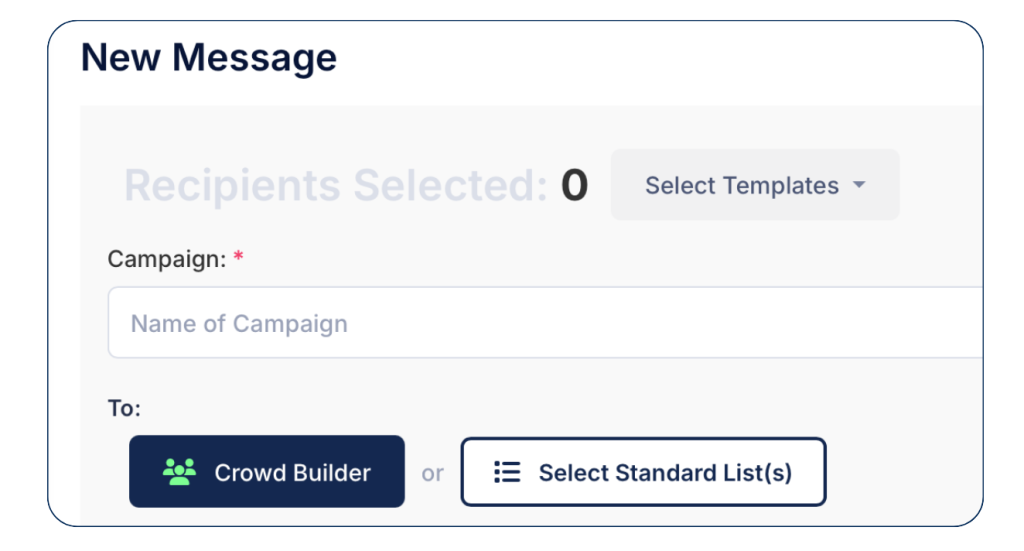Click the Recipients Selected label
Screen dimensions: 1024x551
click(335, 186)
